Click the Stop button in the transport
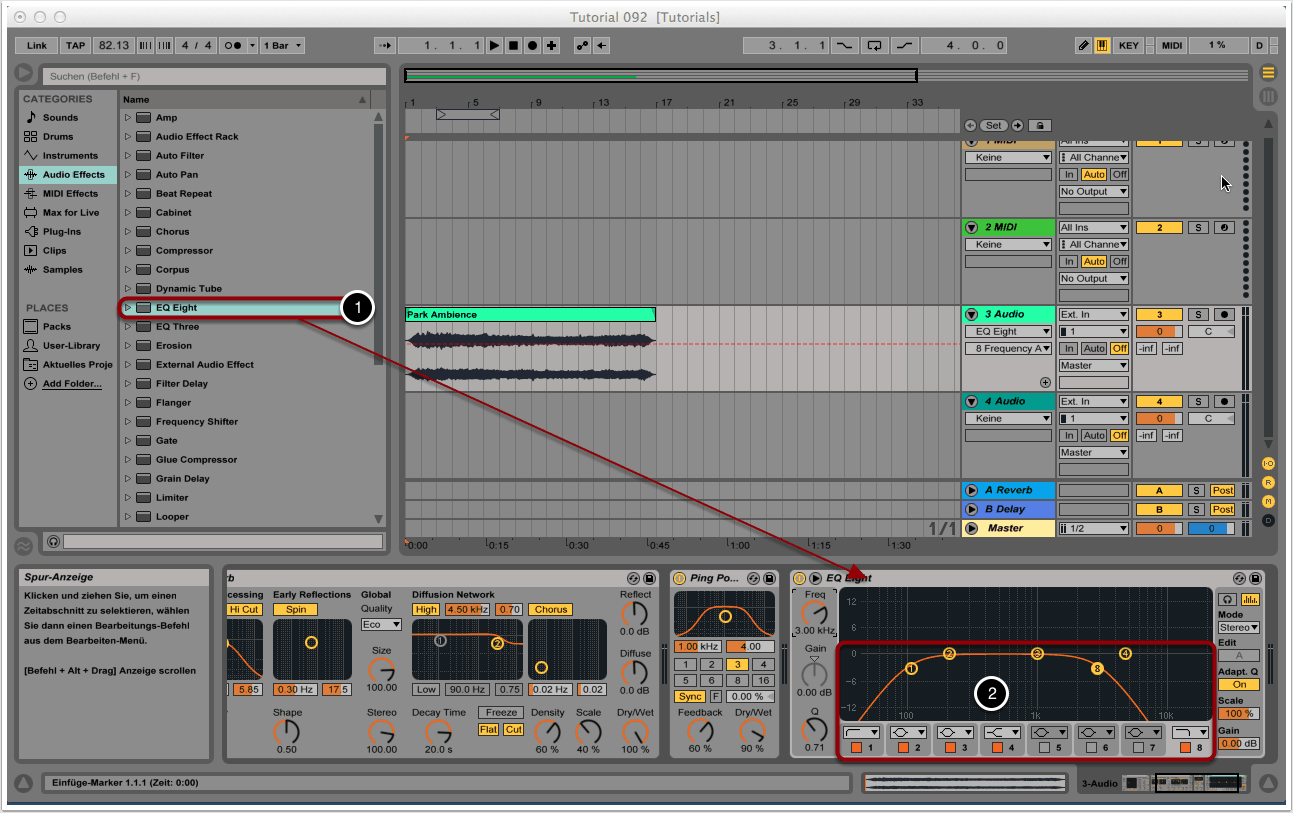The image size is (1293, 813). click(x=513, y=46)
